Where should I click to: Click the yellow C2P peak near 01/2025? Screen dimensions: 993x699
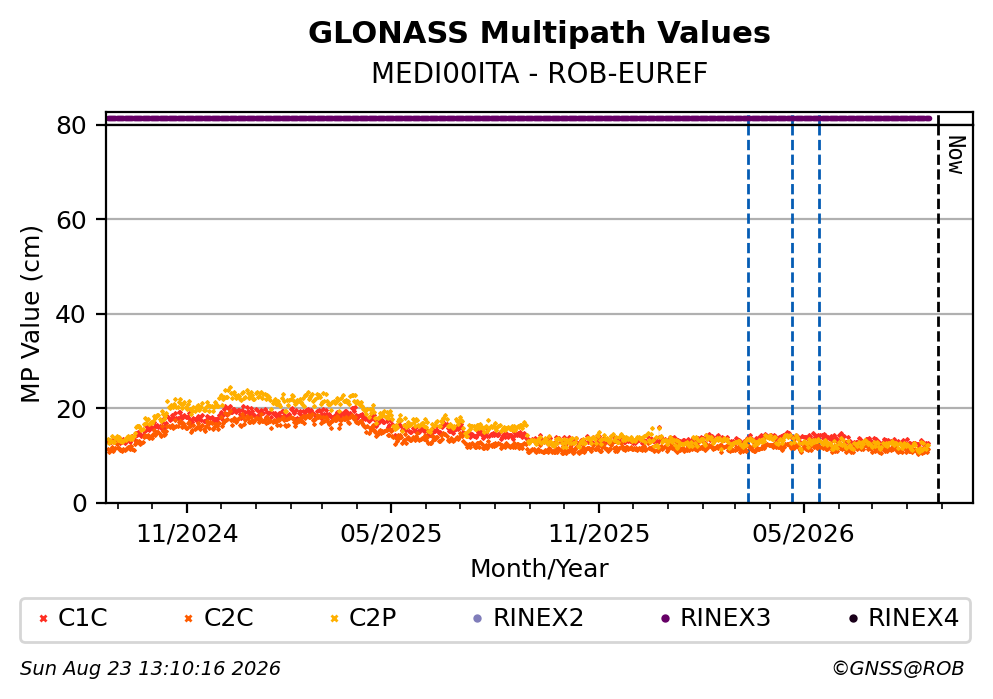[230, 389]
